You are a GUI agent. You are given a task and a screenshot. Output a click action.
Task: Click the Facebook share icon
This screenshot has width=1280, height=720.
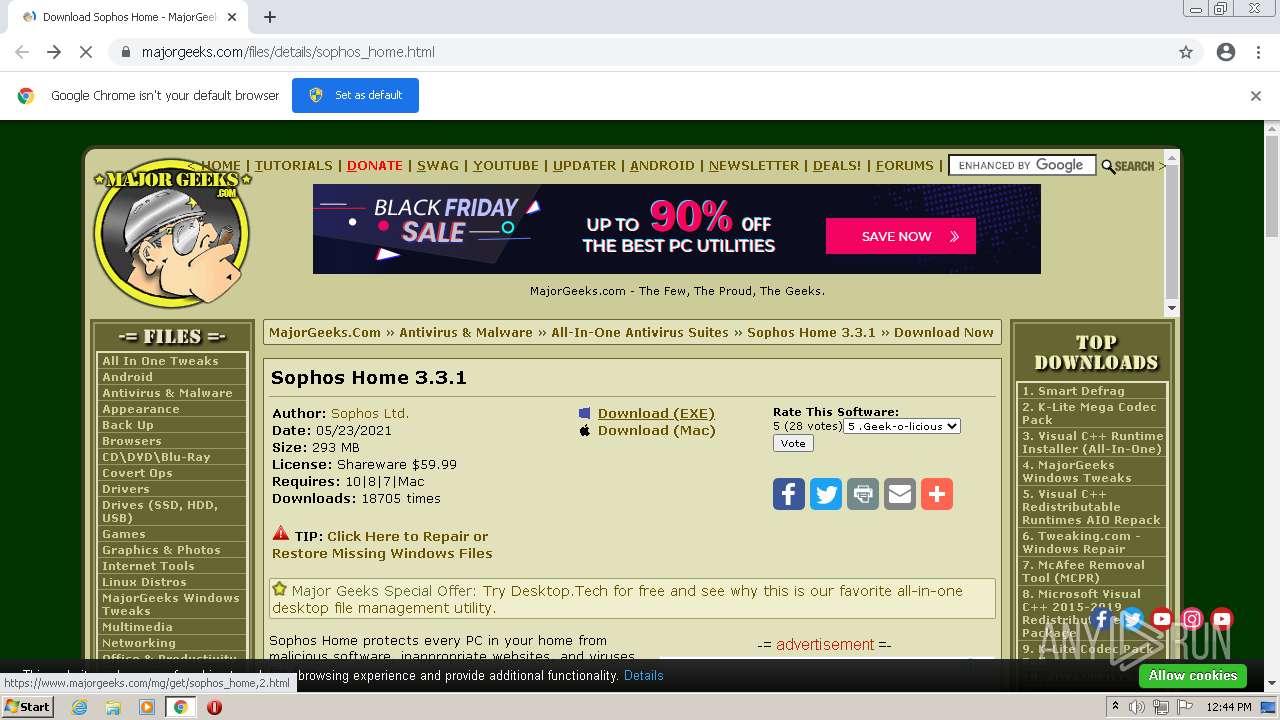tap(789, 494)
